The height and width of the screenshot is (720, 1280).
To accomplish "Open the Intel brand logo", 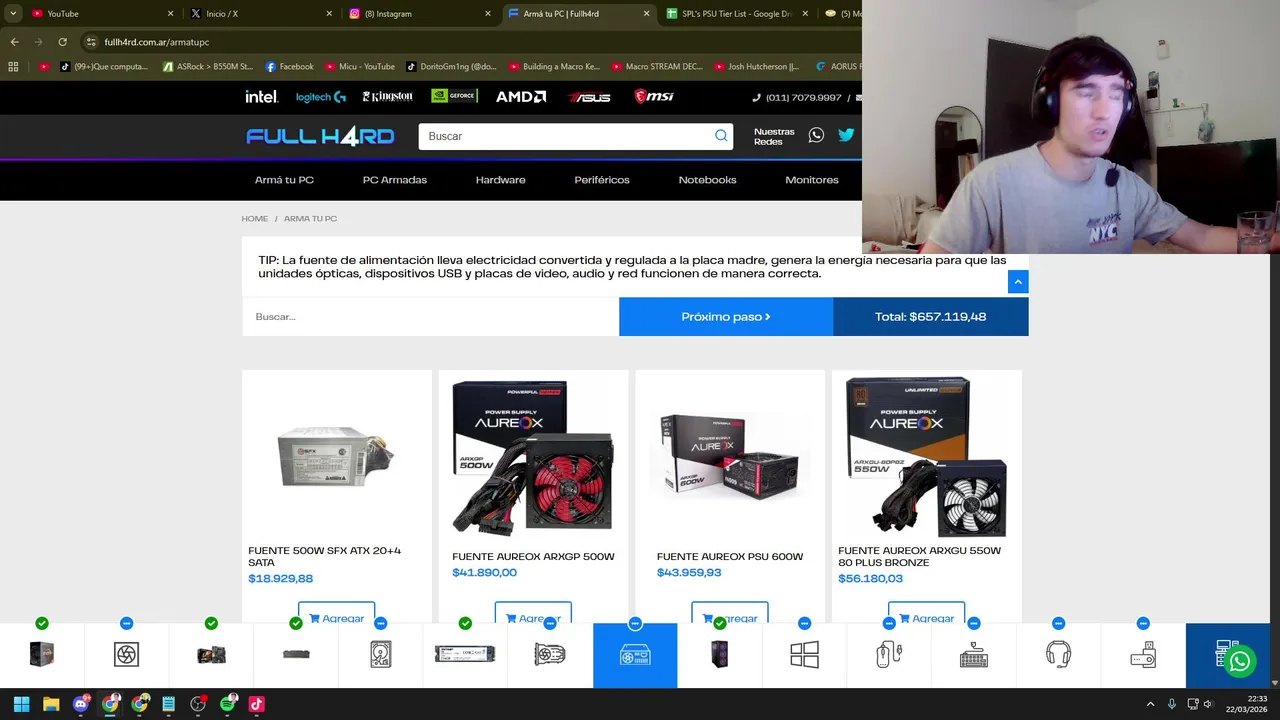I will pos(262,97).
